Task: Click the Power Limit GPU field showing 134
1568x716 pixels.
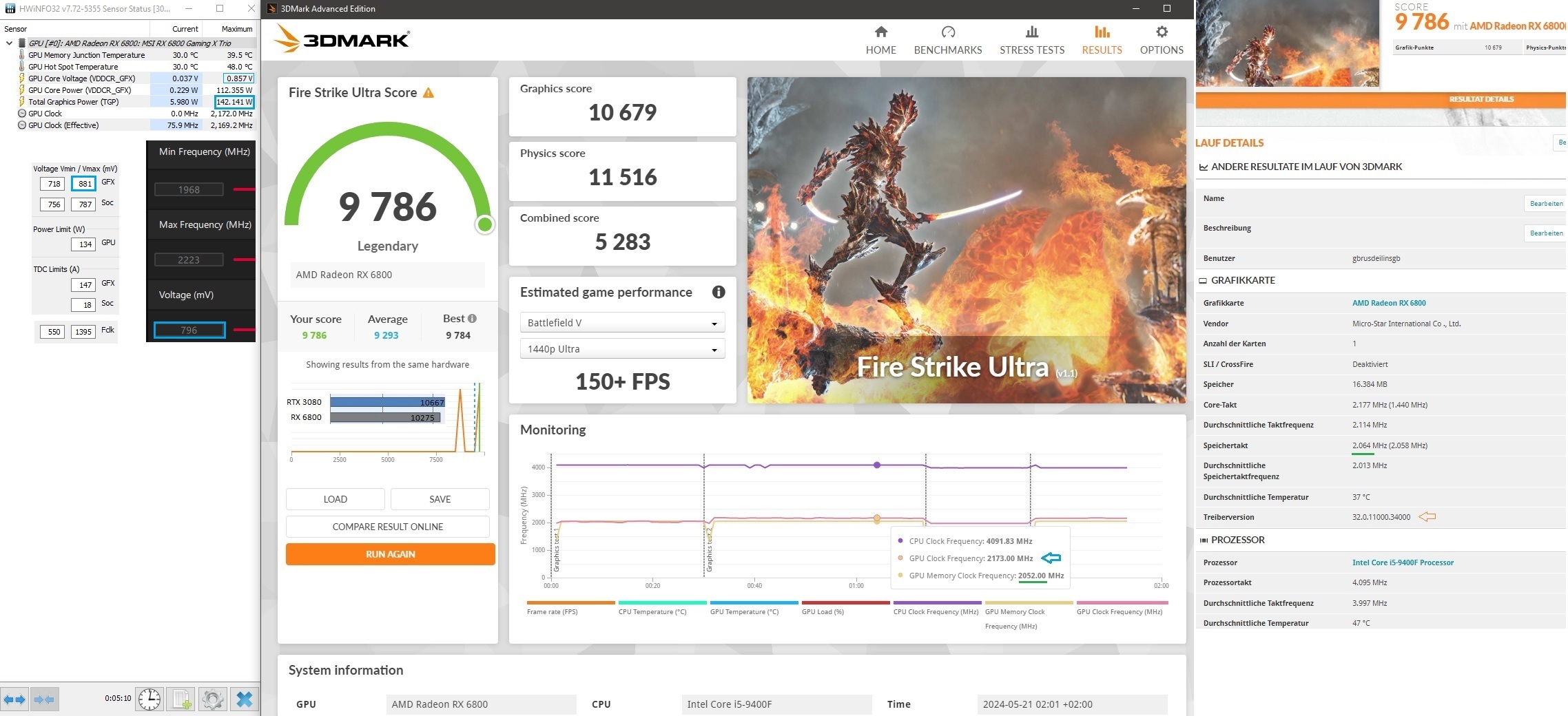Action: click(83, 244)
